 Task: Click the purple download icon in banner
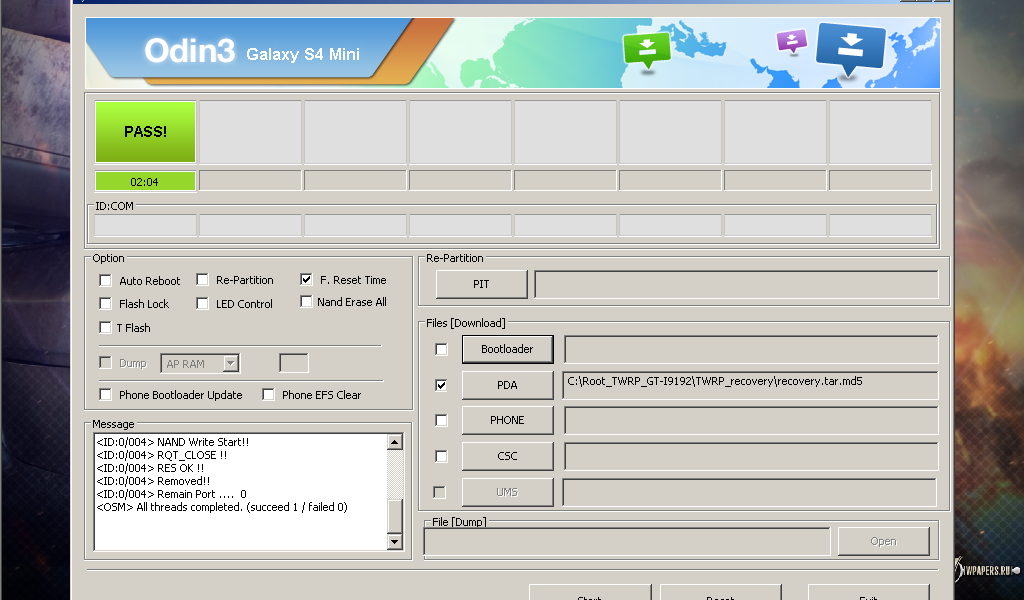click(x=791, y=41)
